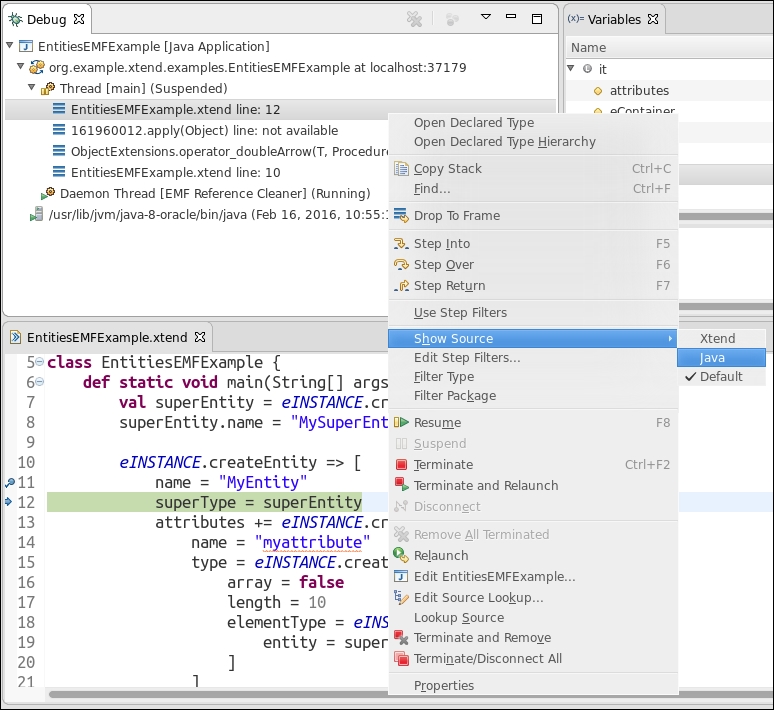
Task: Click the Step Return icon
Action: 401,286
